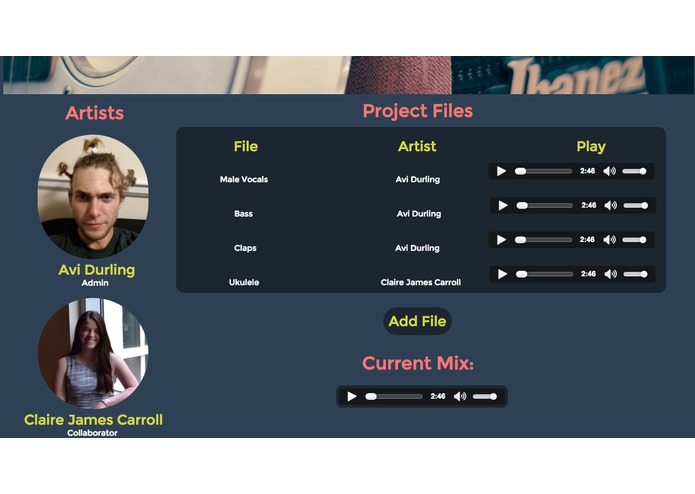Click the 2:46 duration of Bass
The width and height of the screenshot is (695, 494).
click(589, 205)
